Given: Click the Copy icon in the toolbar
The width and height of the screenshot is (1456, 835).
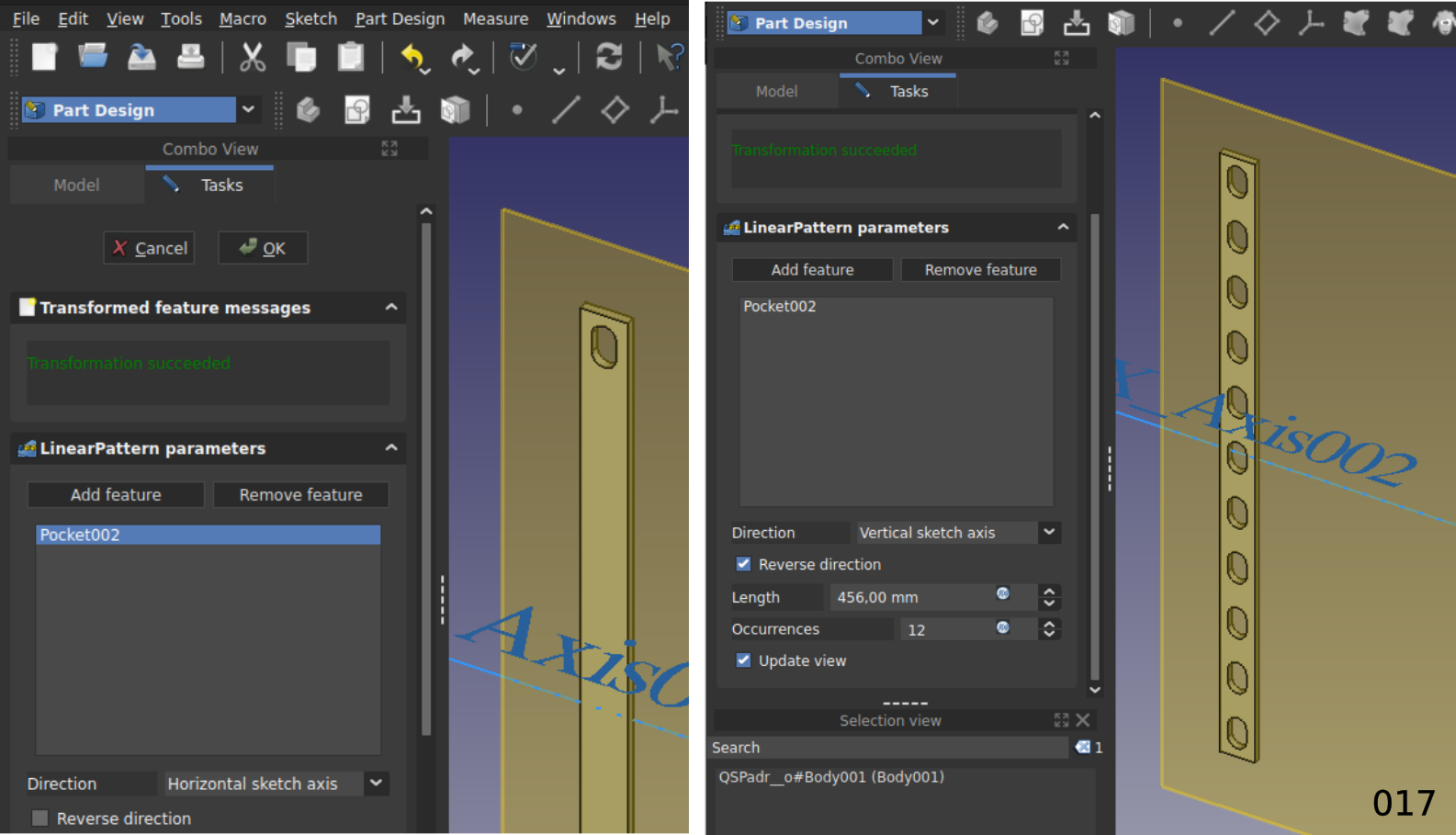Looking at the screenshot, I should tap(301, 57).
